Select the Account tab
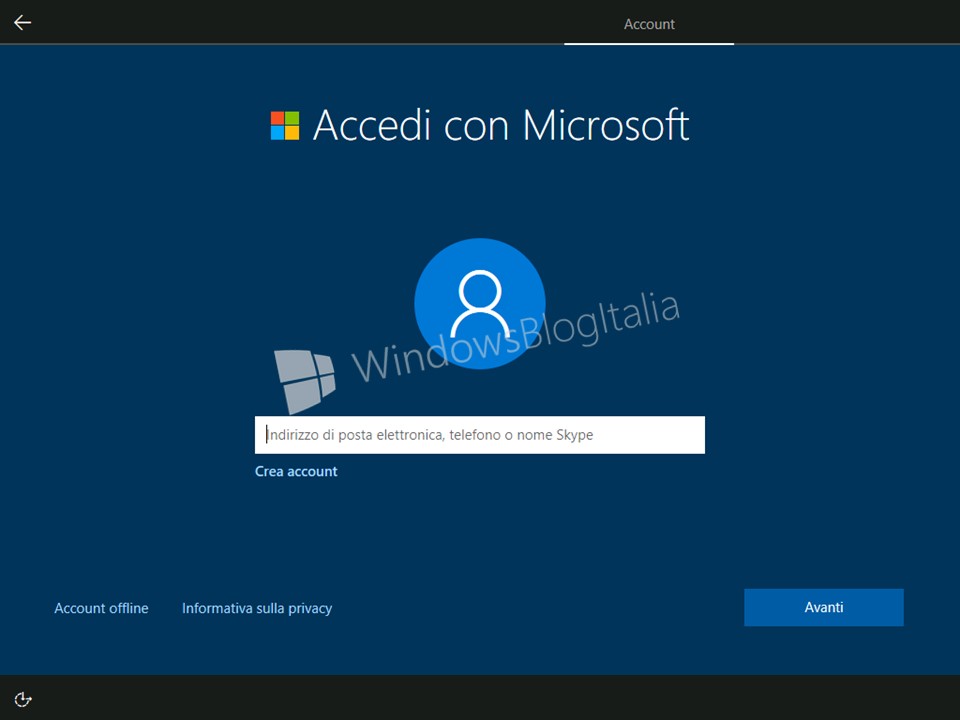The width and height of the screenshot is (960, 720). tap(649, 24)
